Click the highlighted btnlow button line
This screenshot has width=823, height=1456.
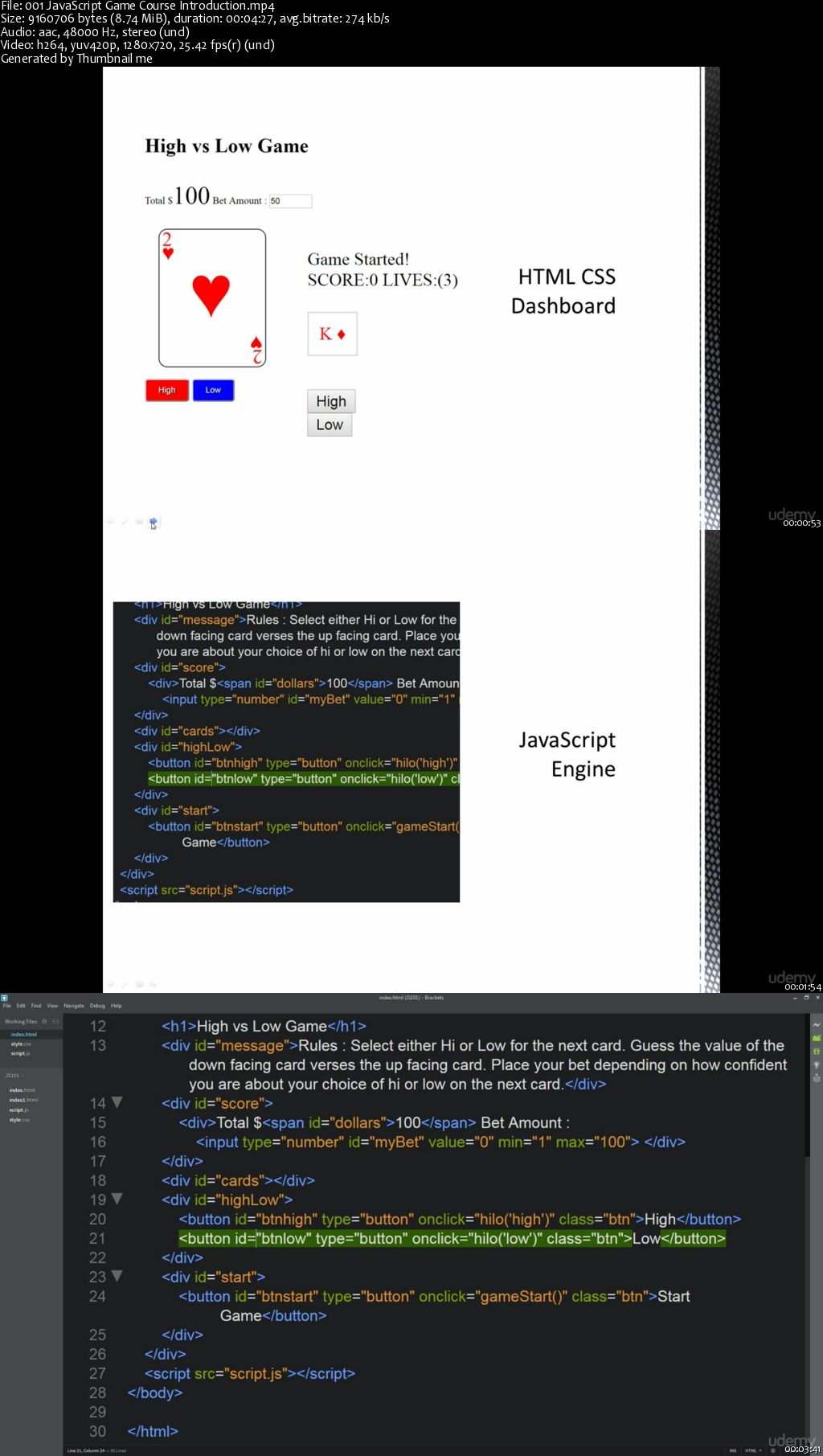tap(452, 1238)
